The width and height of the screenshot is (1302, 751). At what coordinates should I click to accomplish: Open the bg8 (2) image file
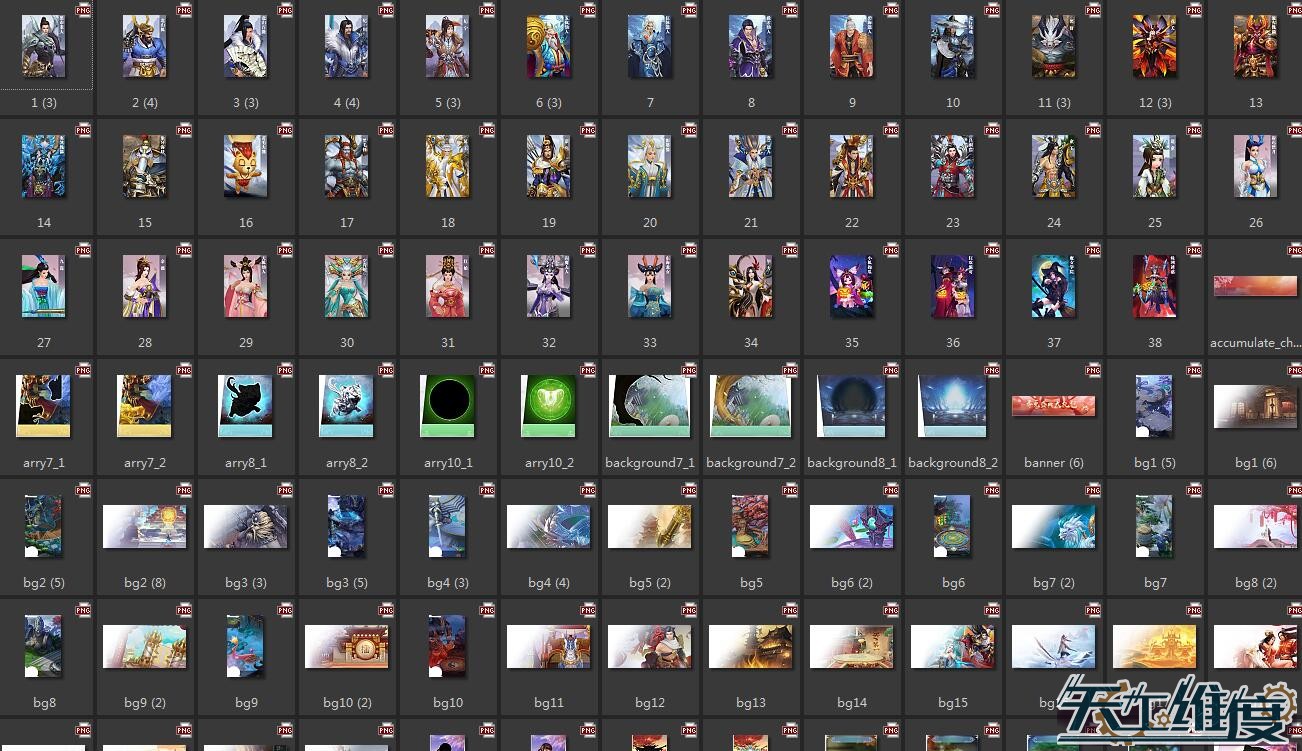point(1255,527)
